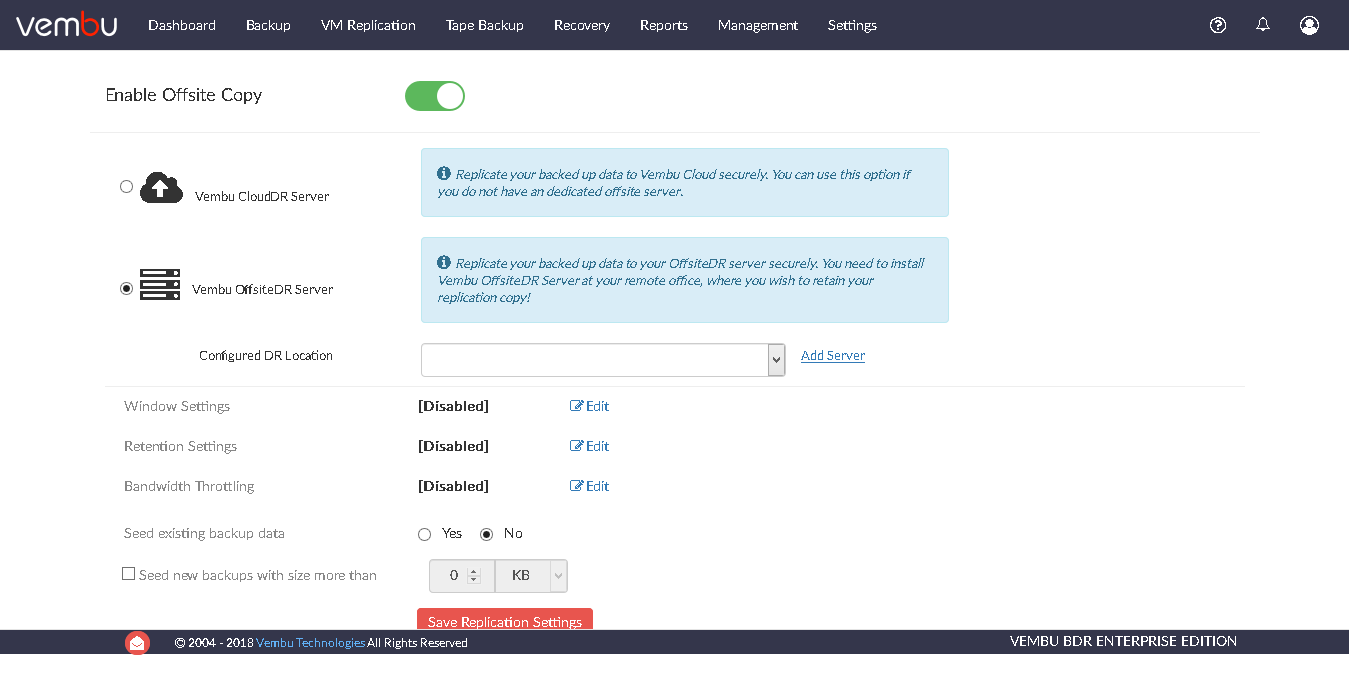Edit the Window Settings
The height and width of the screenshot is (686, 1349).
(x=589, y=406)
